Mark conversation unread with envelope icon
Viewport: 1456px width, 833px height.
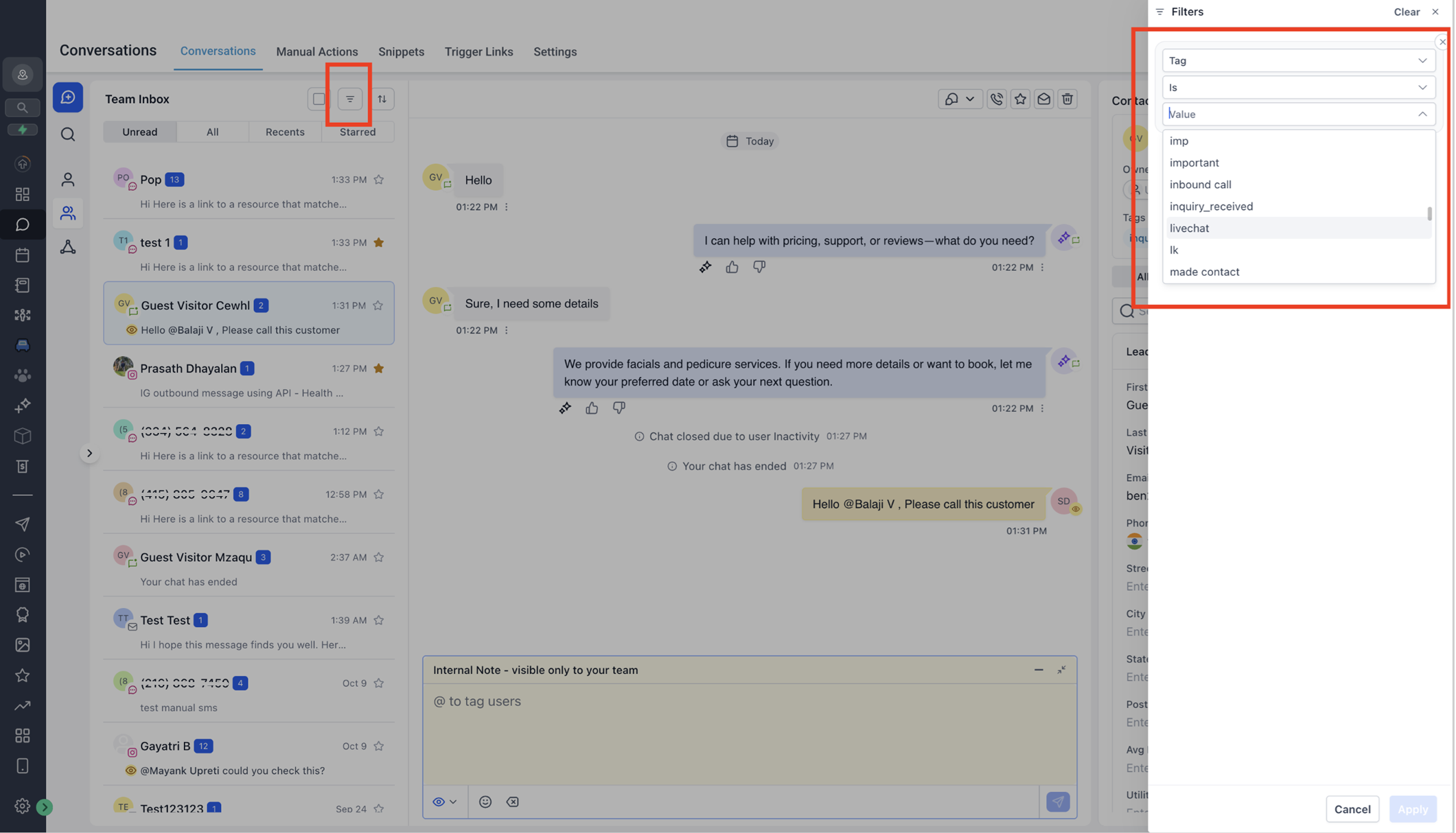(x=1043, y=99)
